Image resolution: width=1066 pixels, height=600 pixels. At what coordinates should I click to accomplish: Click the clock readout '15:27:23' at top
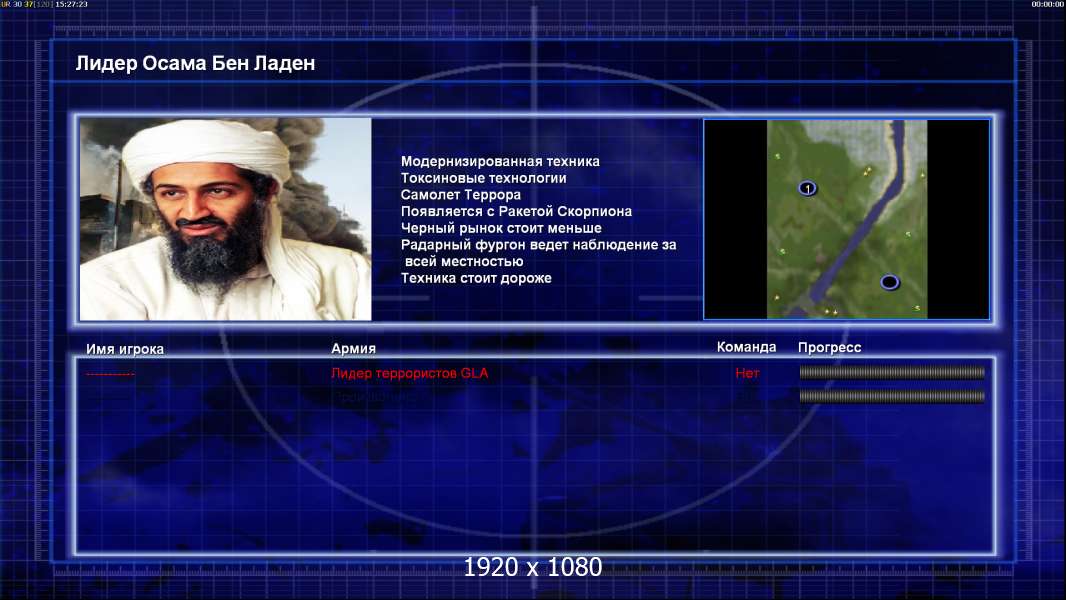pyautogui.click(x=71, y=4)
